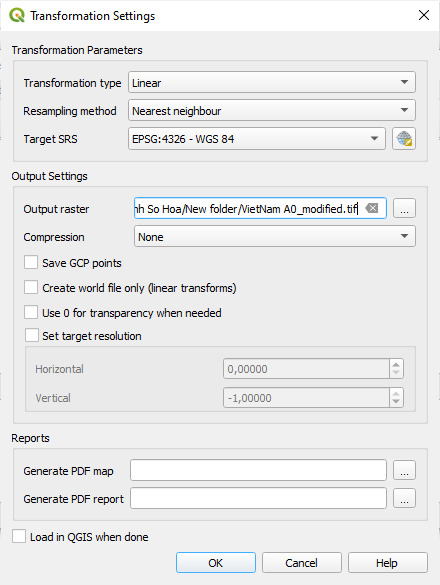Tick Create world file only option
Image resolution: width=440 pixels, height=585 pixels.
31,288
